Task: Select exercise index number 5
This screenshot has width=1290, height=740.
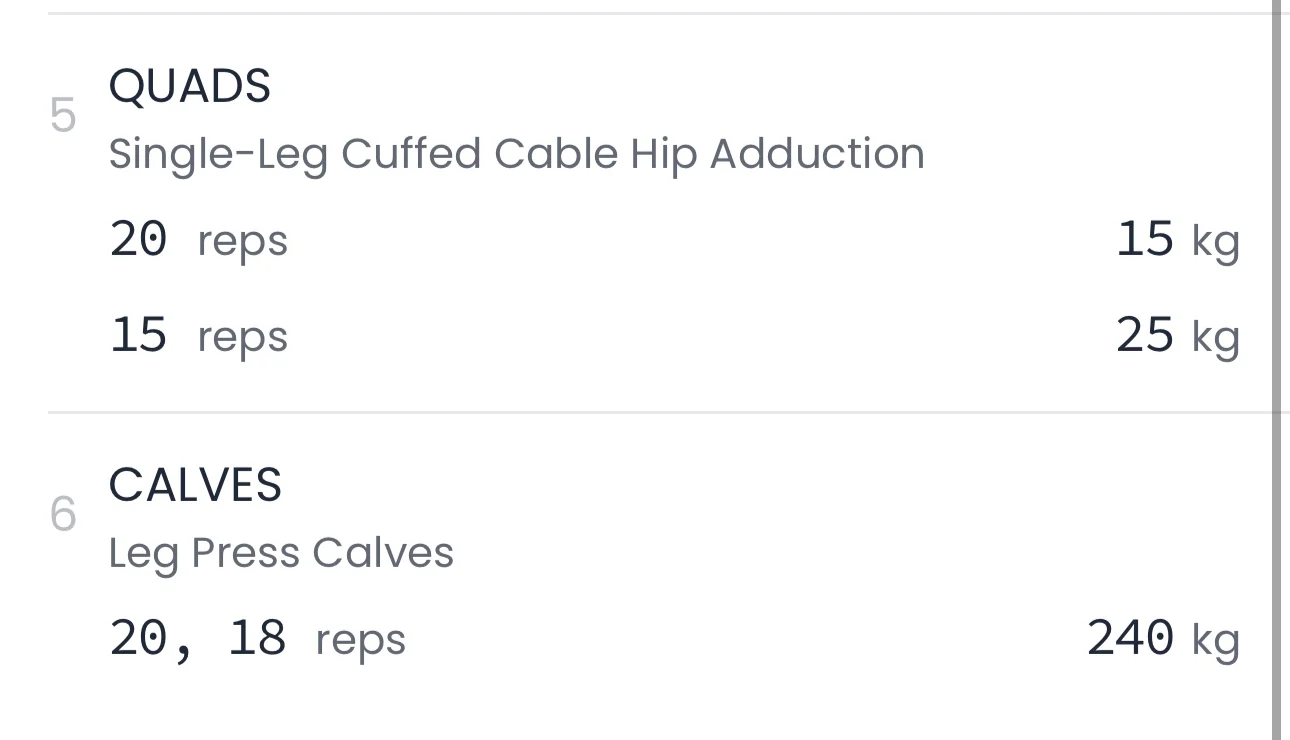Action: point(63,117)
